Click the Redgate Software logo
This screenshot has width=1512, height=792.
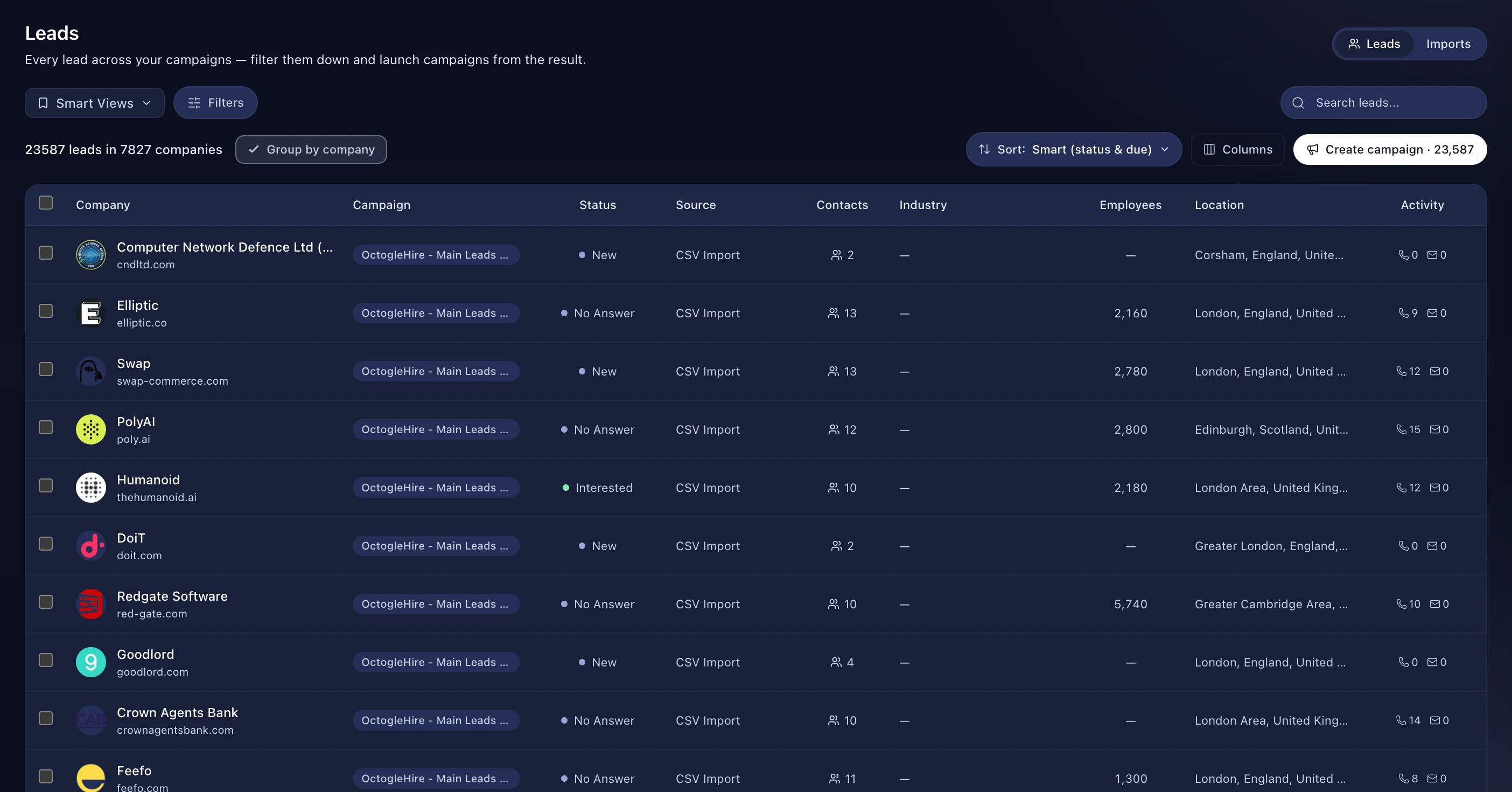pyautogui.click(x=91, y=603)
